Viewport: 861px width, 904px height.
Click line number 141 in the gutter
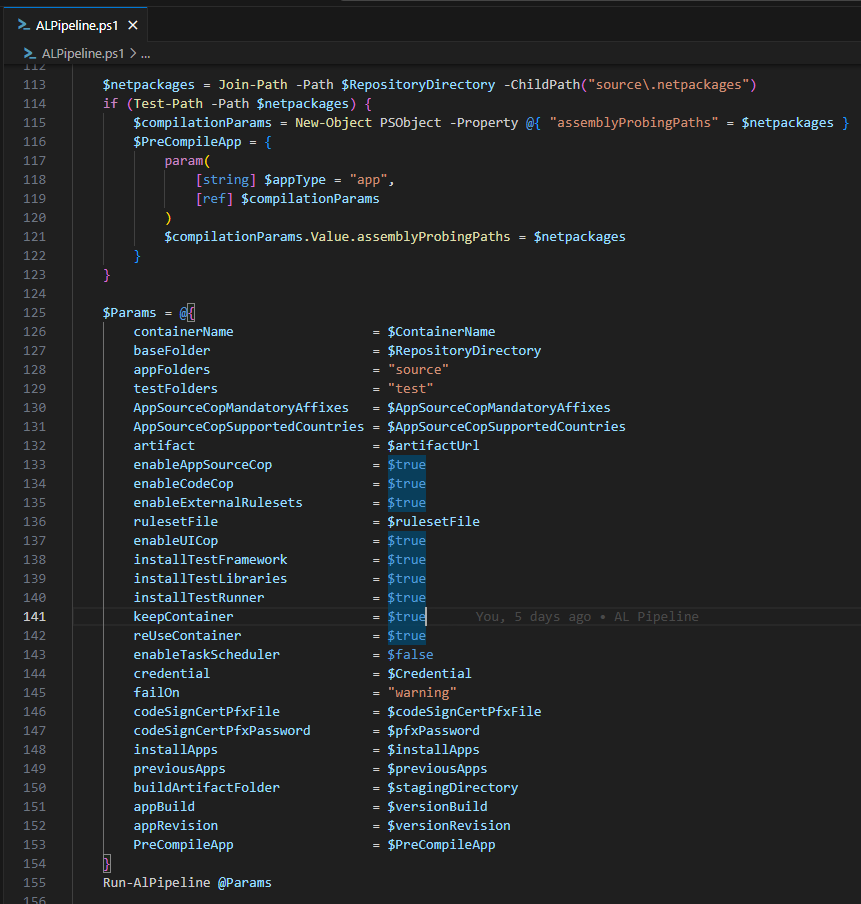click(34, 616)
